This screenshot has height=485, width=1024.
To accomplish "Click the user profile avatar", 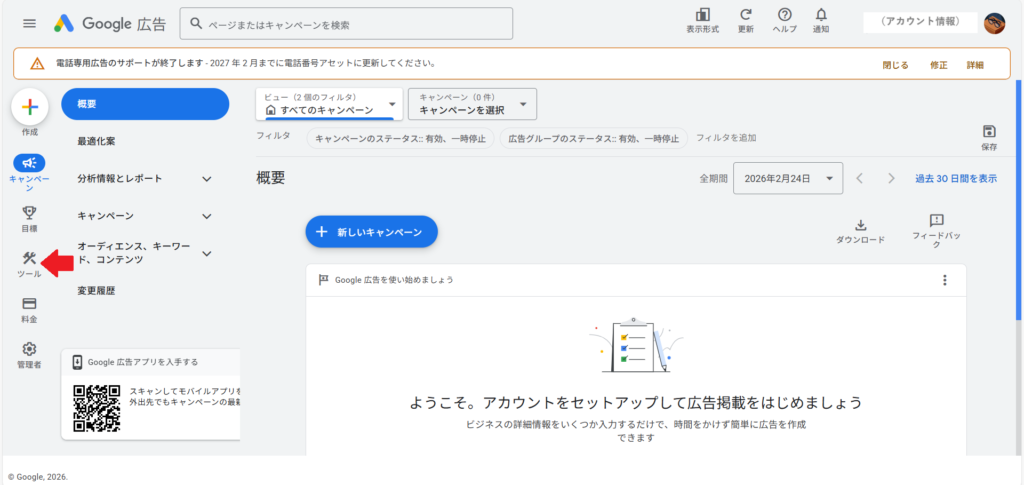I will point(995,23).
